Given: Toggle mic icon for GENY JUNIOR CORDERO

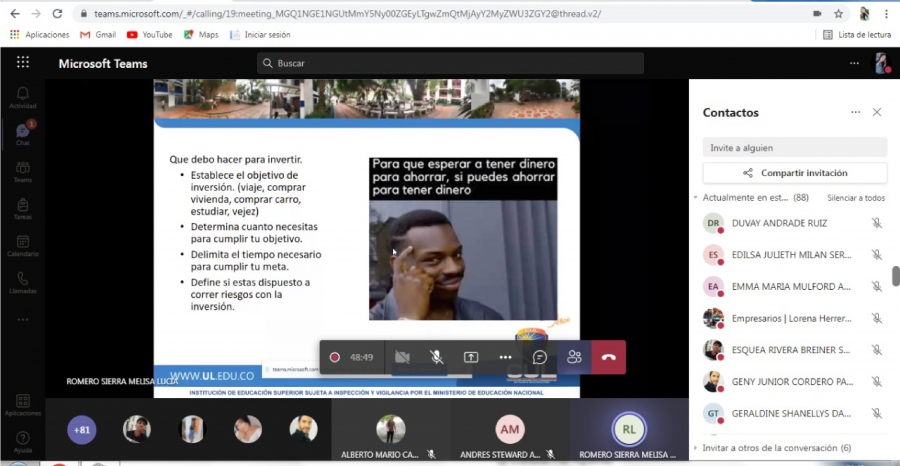Looking at the screenshot, I should [876, 382].
